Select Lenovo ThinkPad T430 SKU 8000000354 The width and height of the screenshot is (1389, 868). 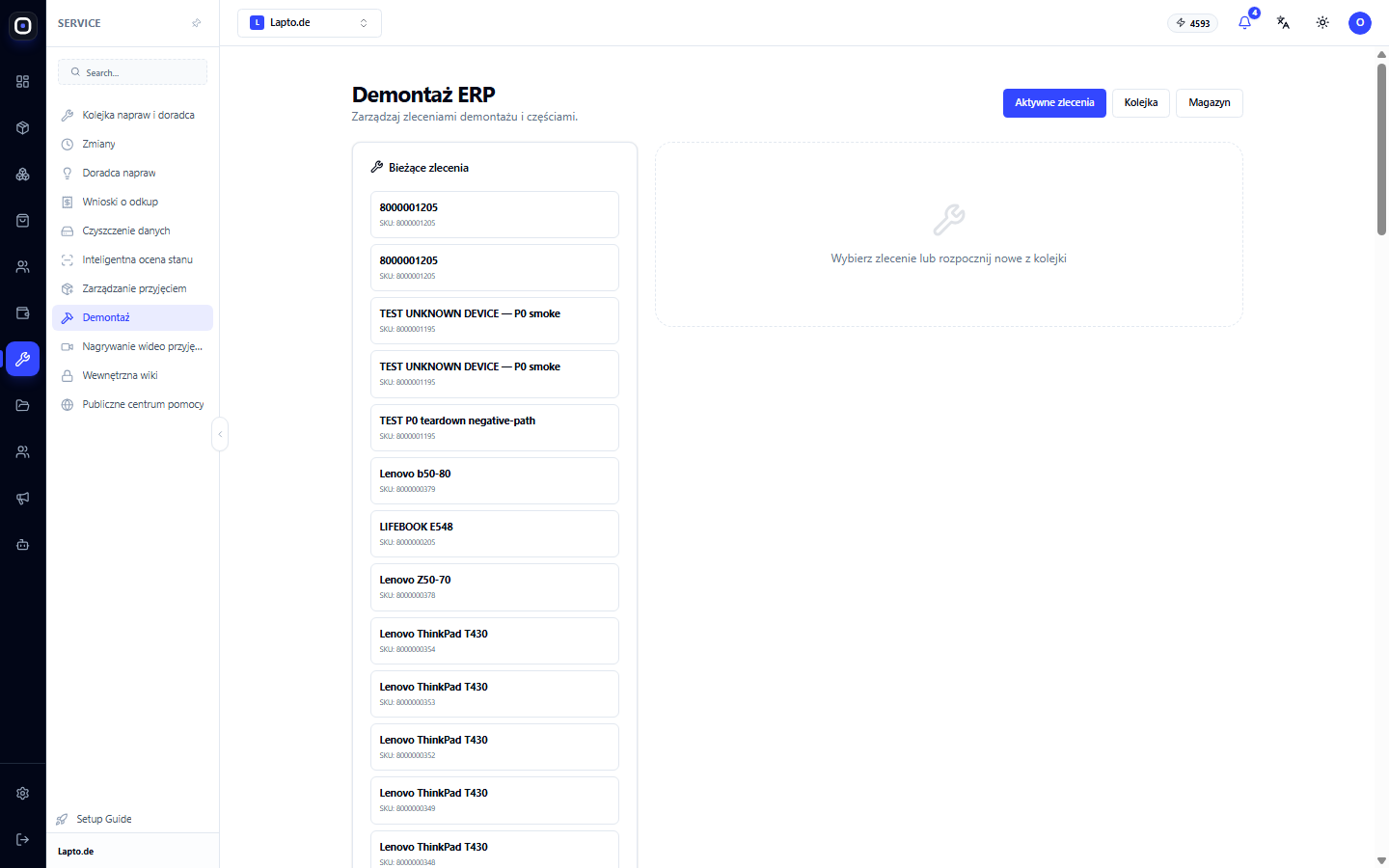495,640
